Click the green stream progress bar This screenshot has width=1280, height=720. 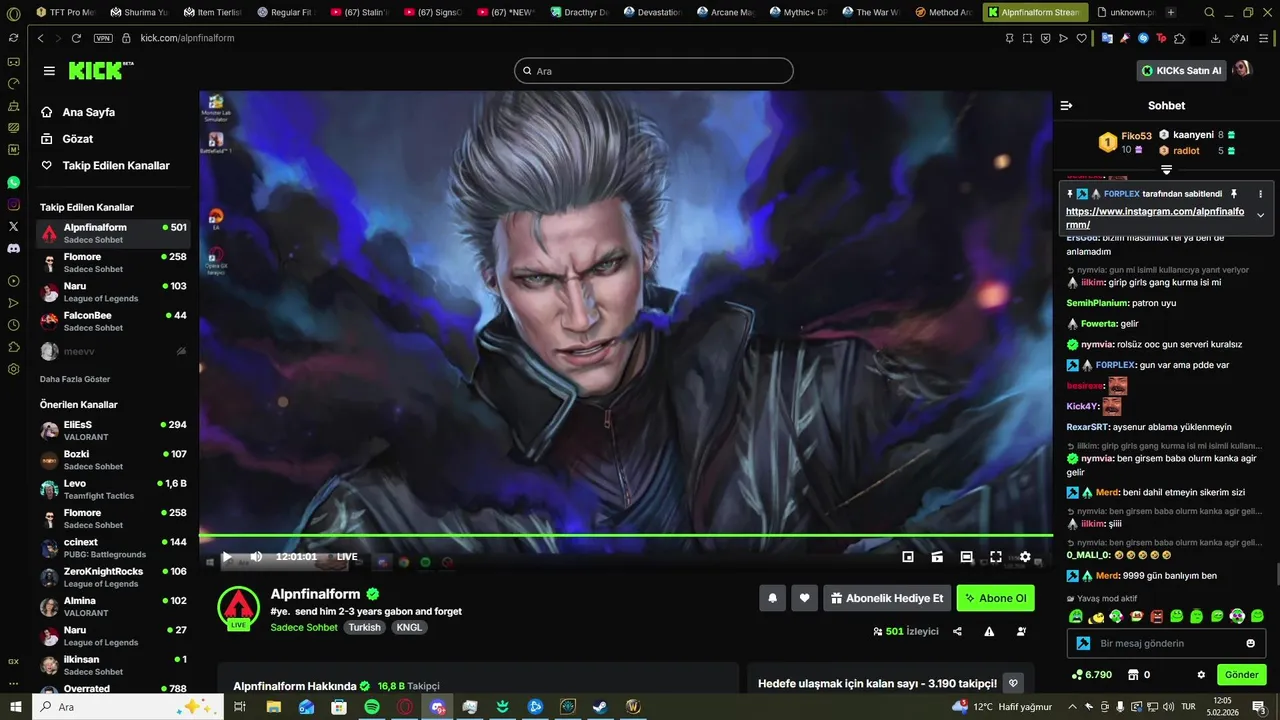click(626, 536)
